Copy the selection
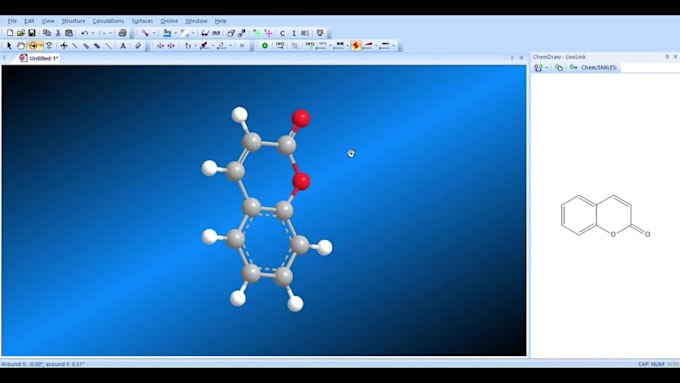This screenshot has height=383, width=680. (x=47, y=33)
